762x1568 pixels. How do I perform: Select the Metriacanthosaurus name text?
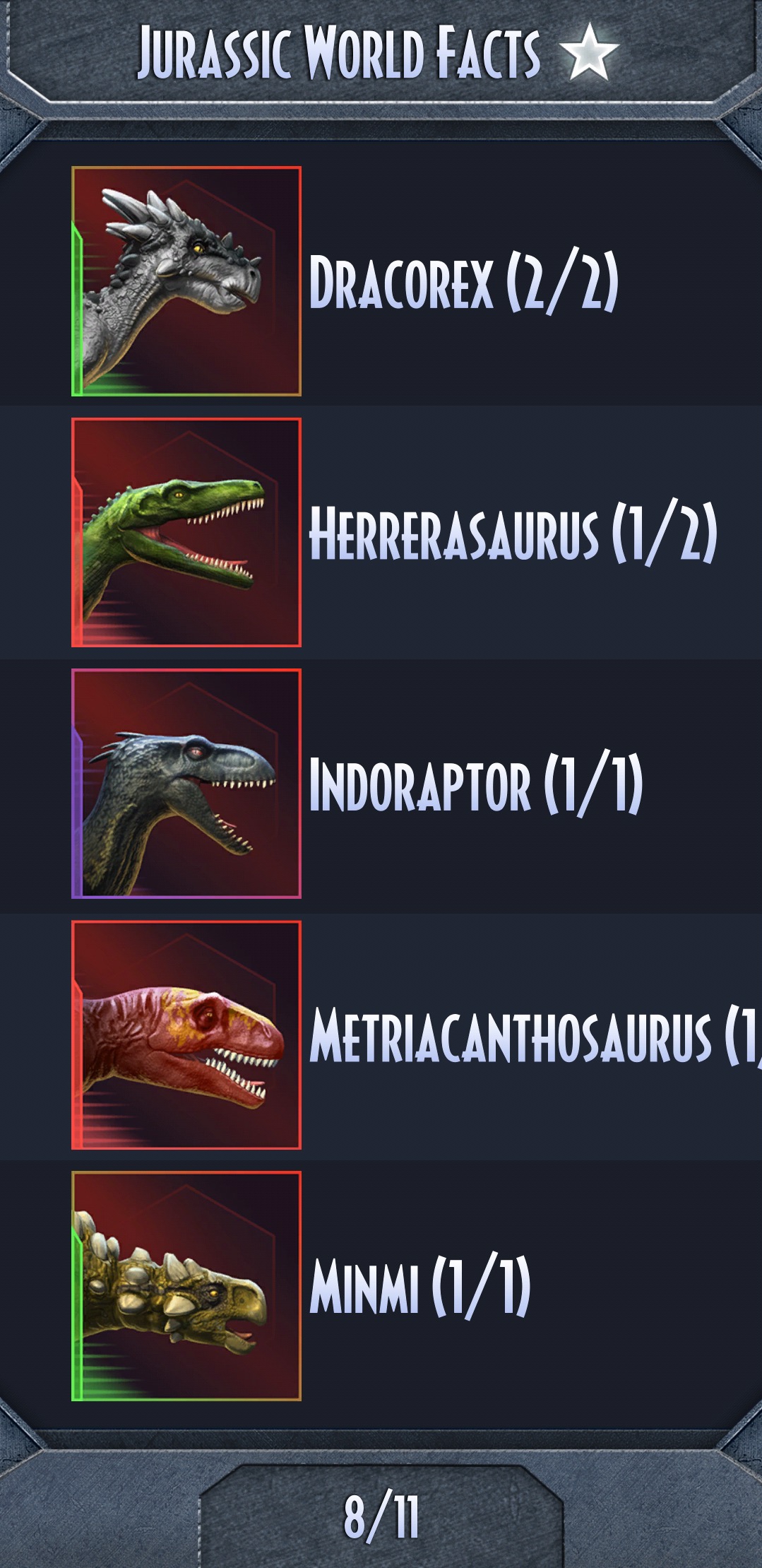(511, 1035)
